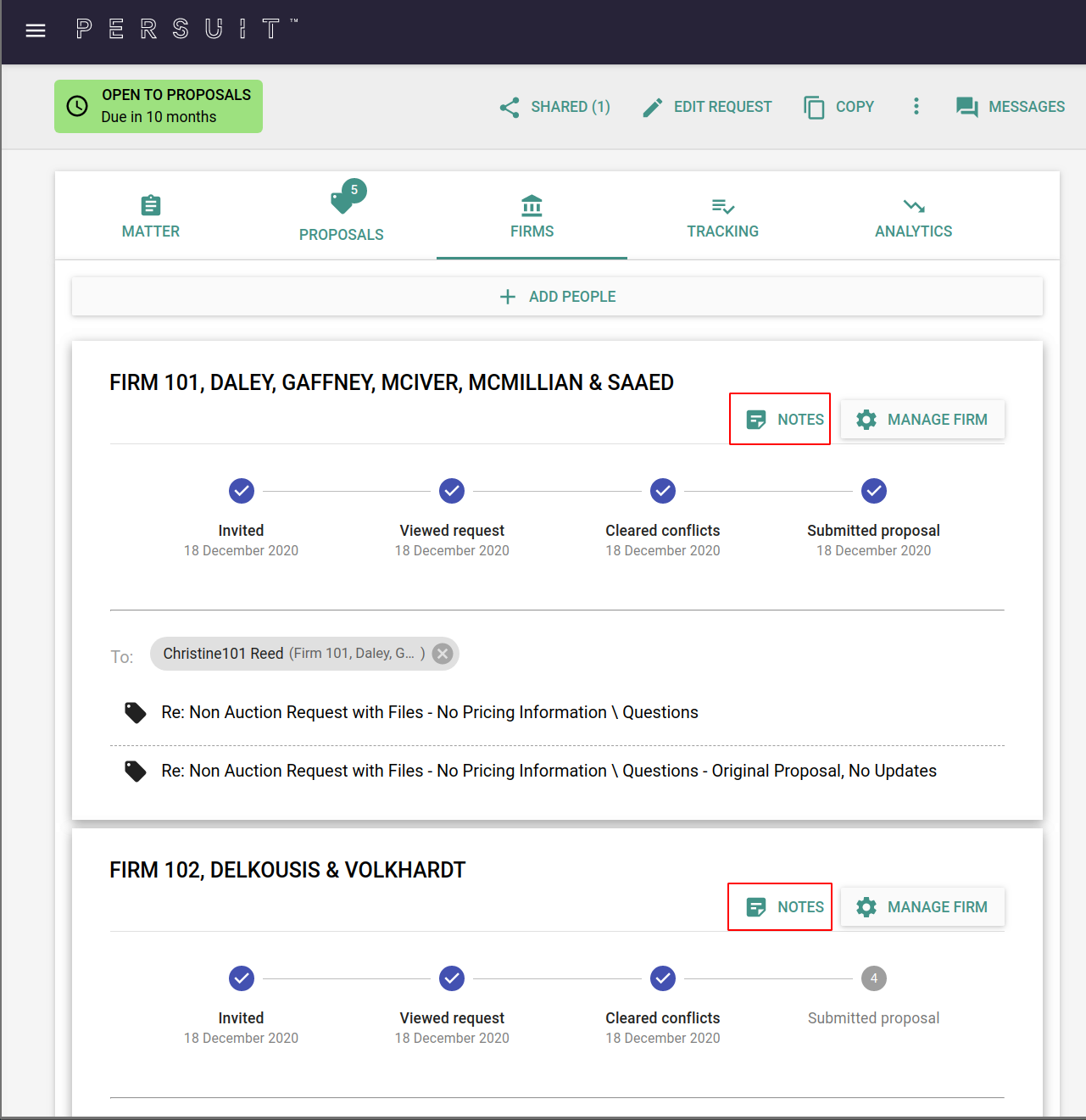Open message ending in Pricing Information \ Questions
Screen dimensions: 1086x1120
430,712
